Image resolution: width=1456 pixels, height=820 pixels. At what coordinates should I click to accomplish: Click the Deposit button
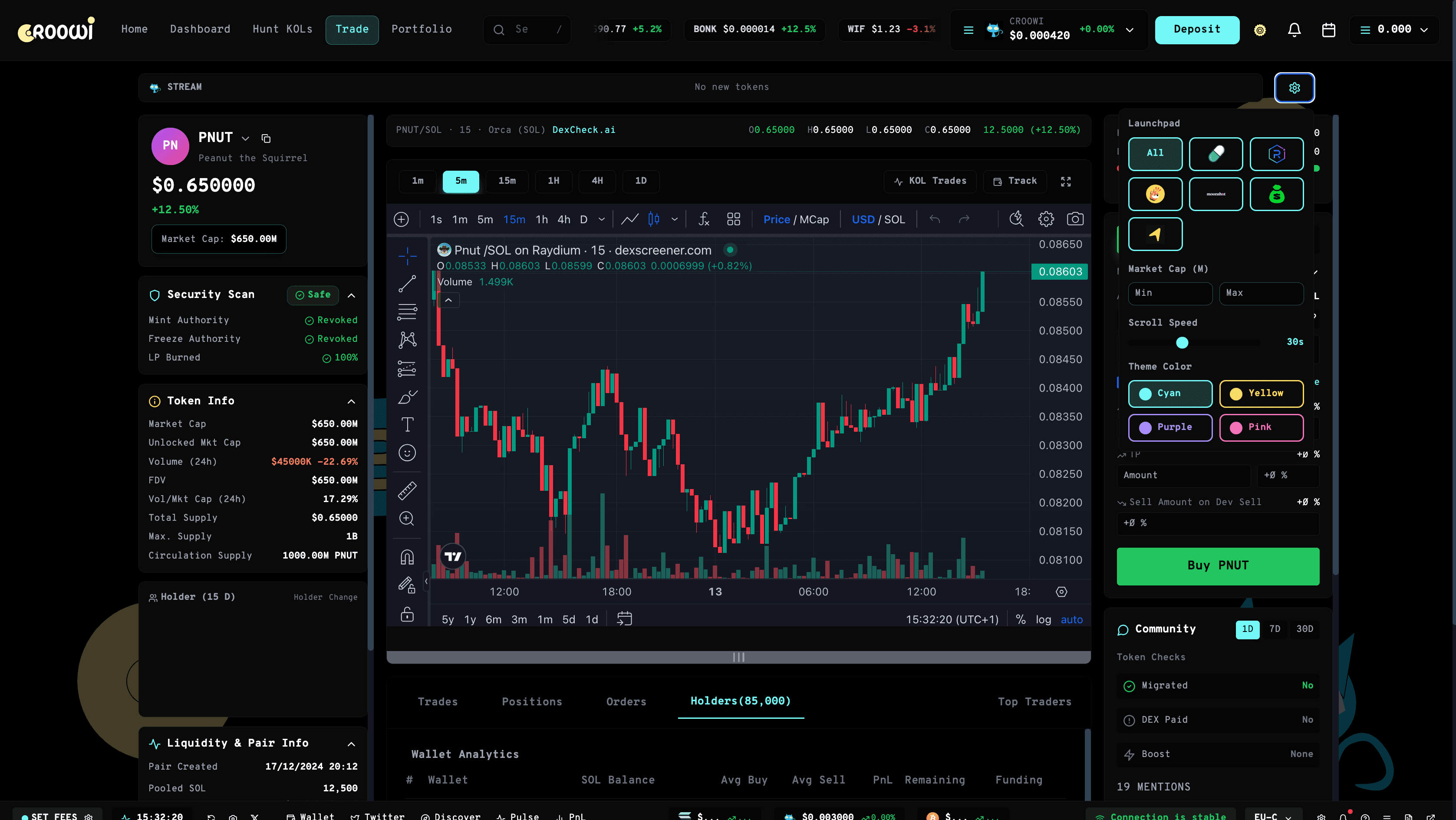click(1196, 30)
